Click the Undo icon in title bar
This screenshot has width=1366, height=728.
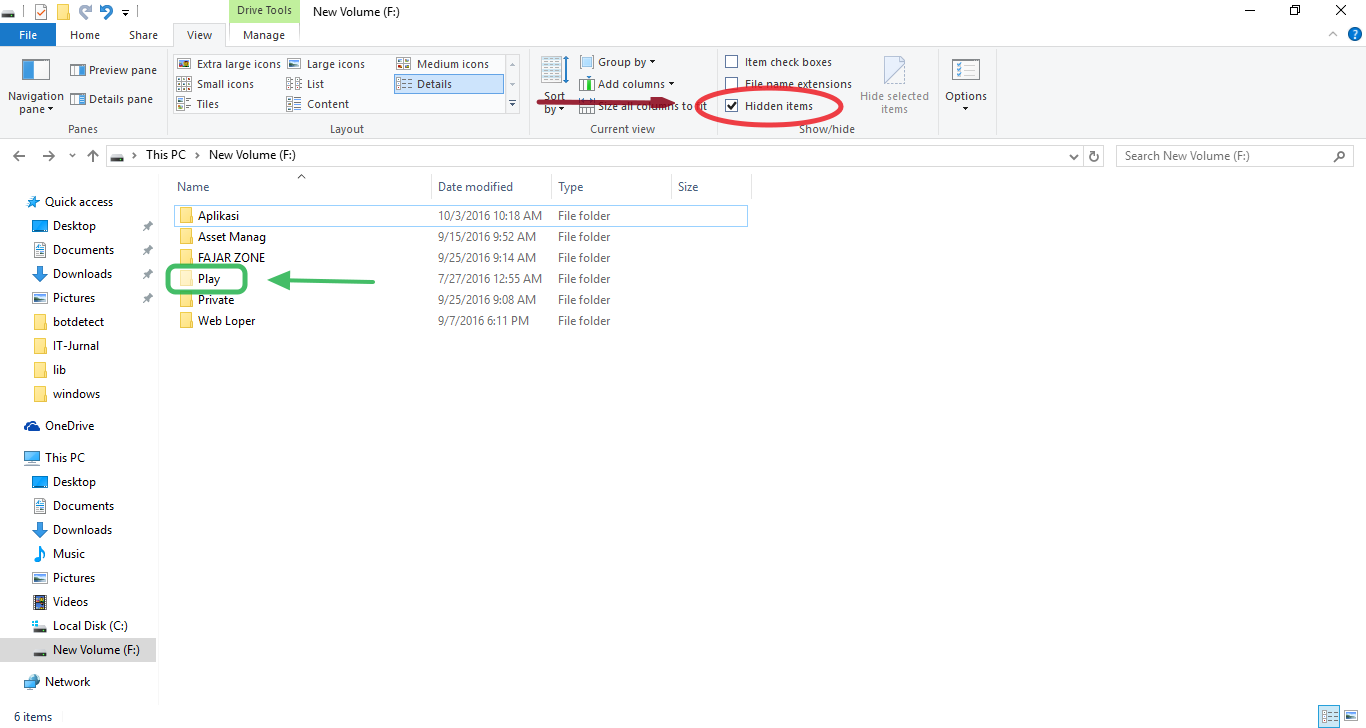pyautogui.click(x=84, y=12)
